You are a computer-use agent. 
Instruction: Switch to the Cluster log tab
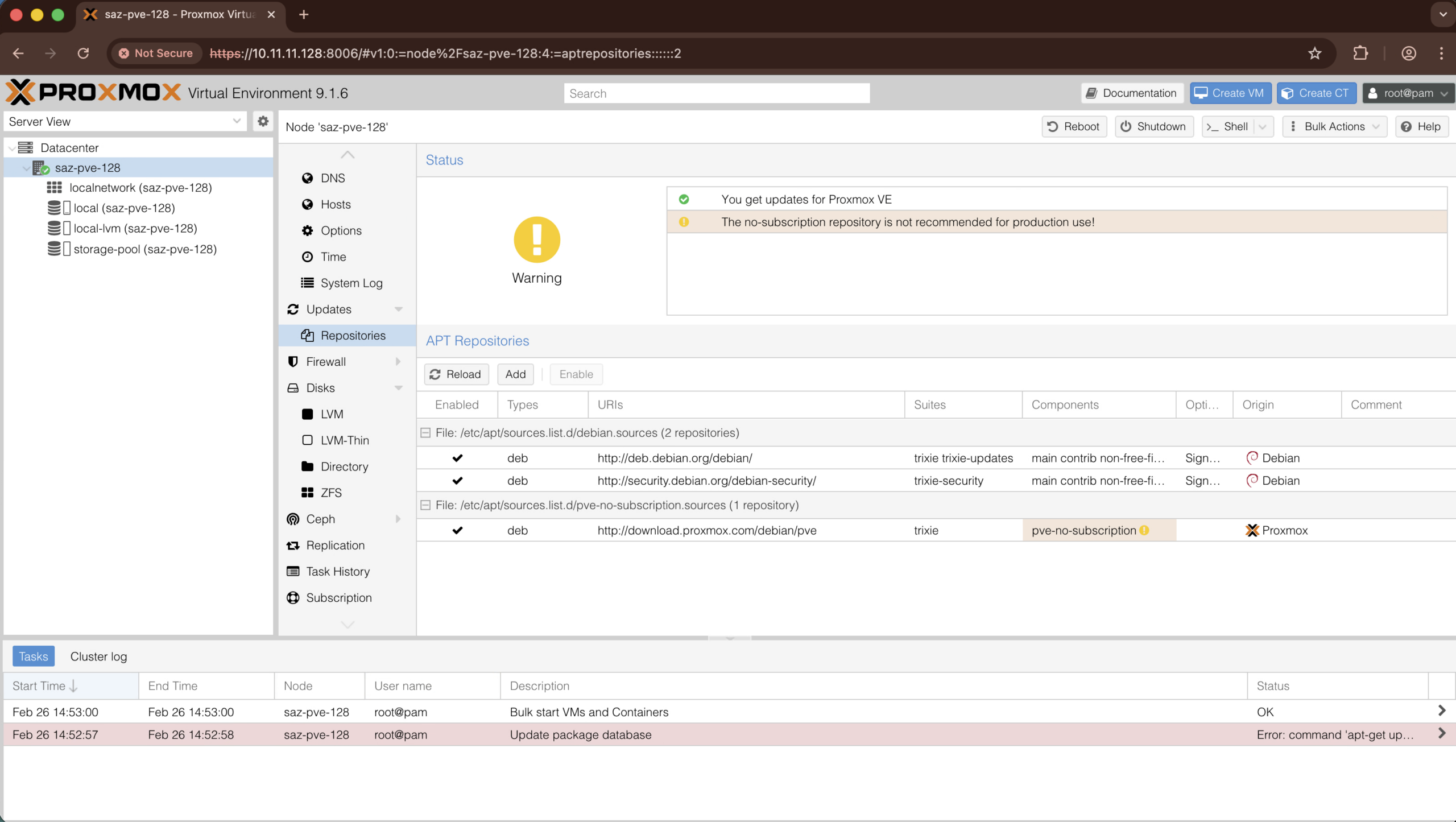point(98,656)
